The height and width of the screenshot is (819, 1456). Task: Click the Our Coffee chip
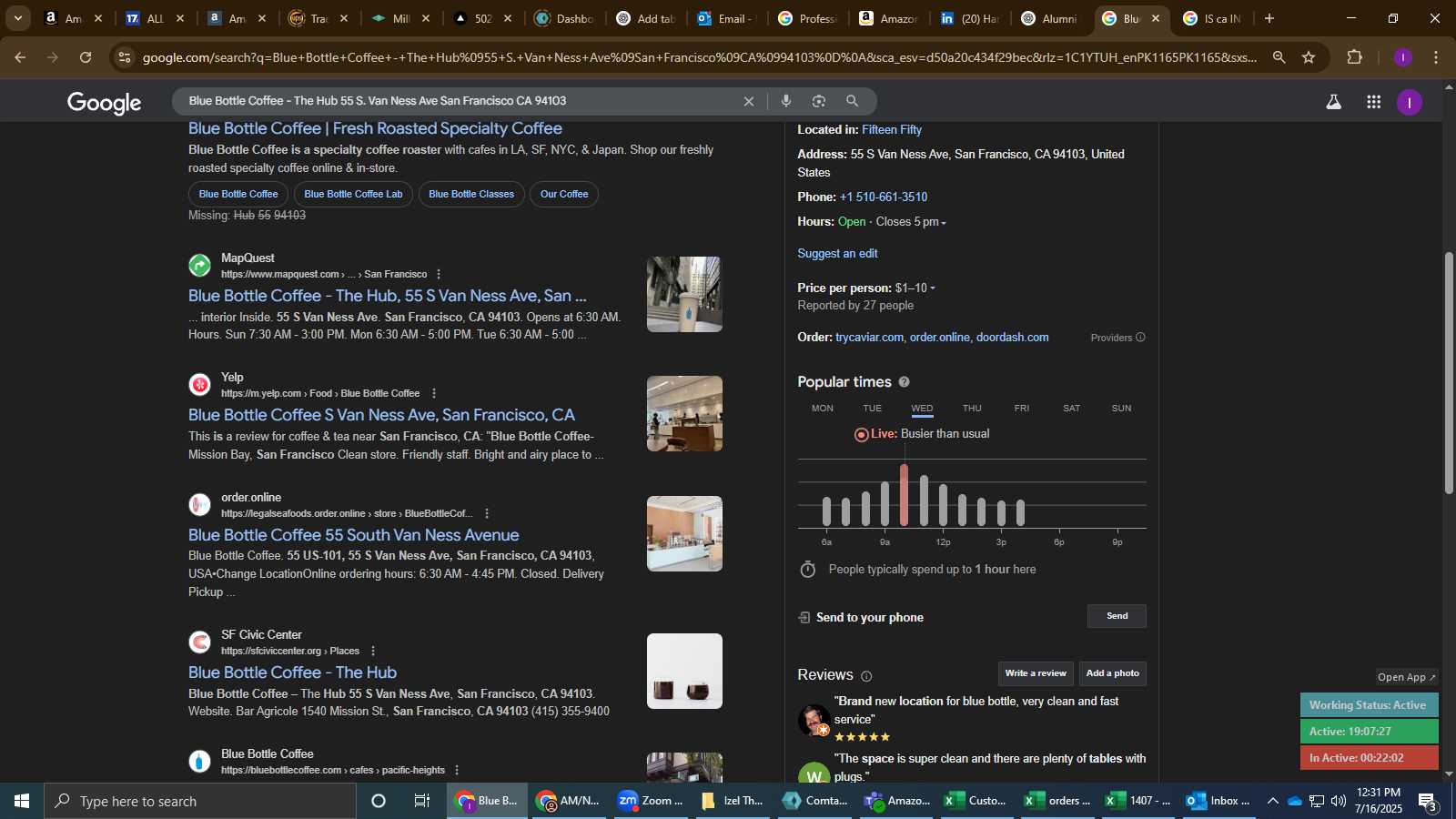(564, 194)
